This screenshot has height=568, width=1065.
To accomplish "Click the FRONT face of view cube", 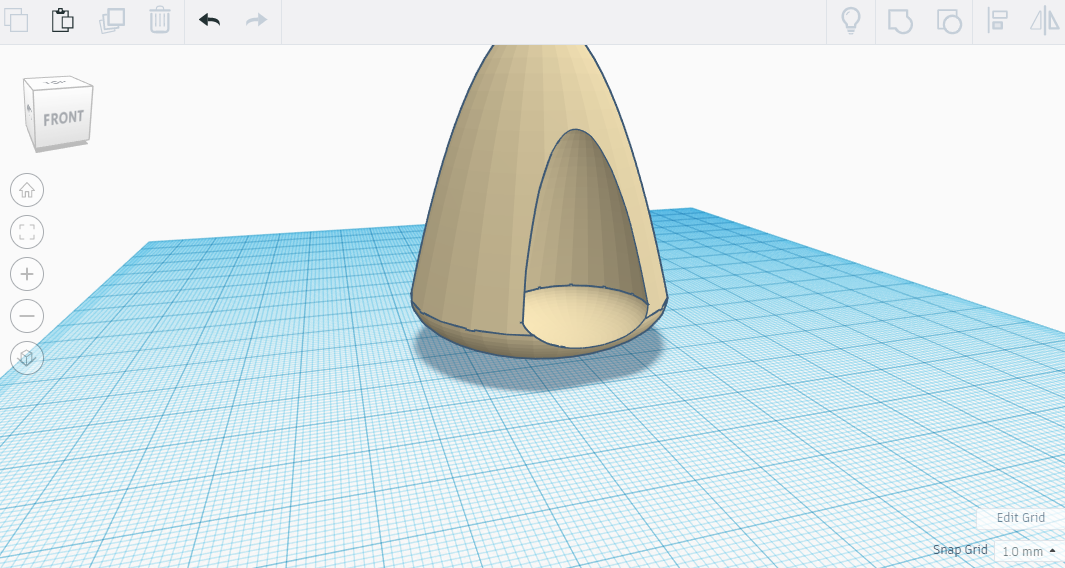I will tap(62, 119).
